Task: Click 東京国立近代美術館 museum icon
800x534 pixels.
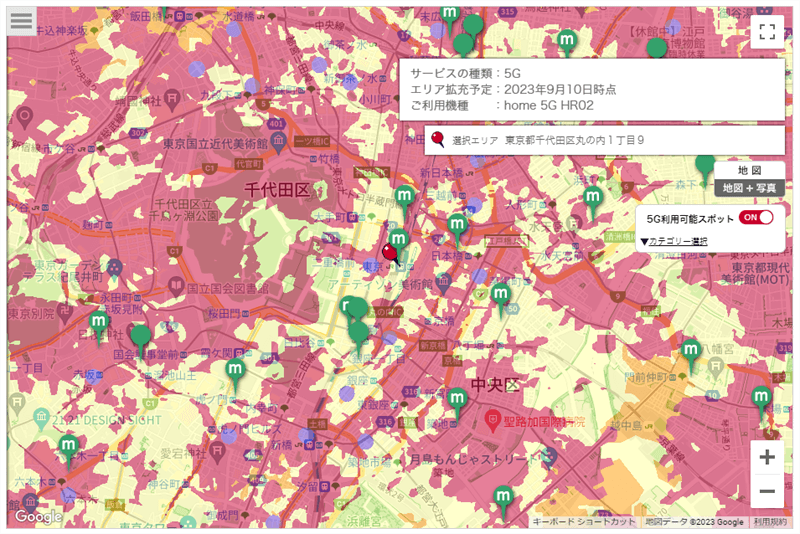Action: (278, 142)
